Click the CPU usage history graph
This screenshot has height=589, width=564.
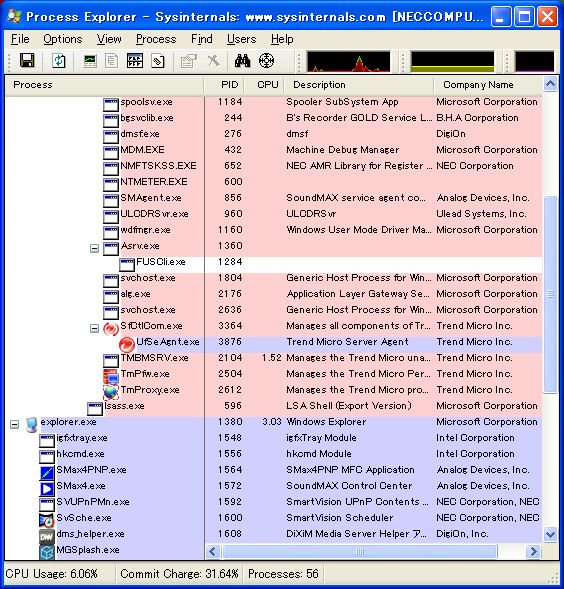[348, 61]
